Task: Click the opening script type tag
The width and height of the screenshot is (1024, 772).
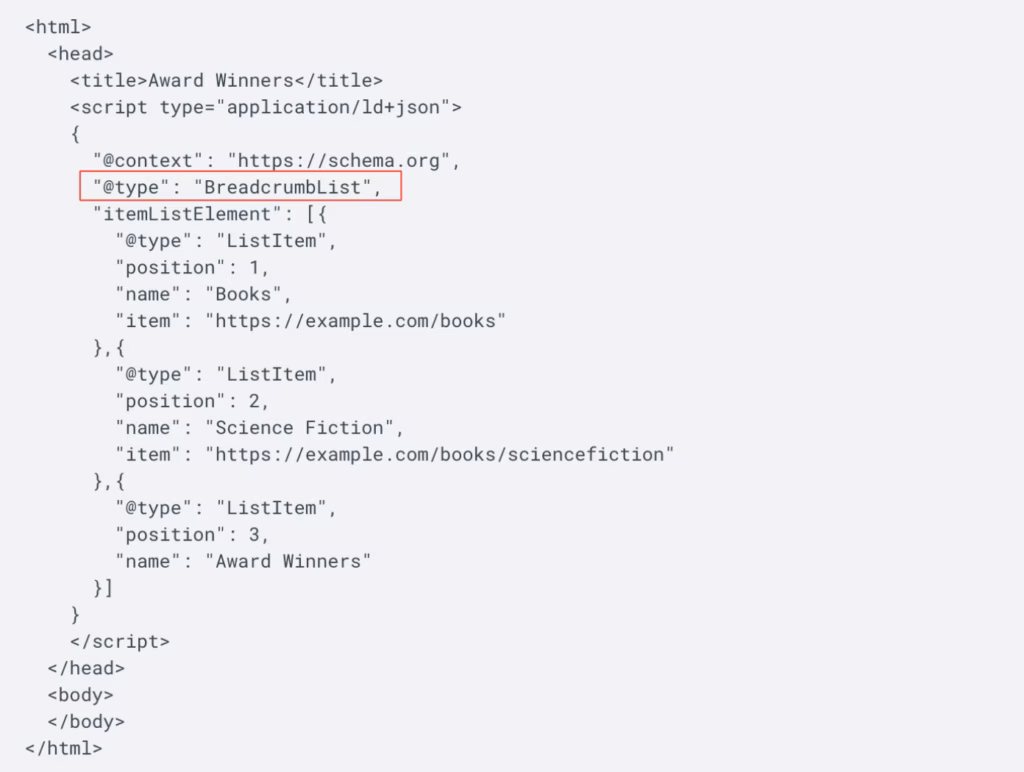Action: coord(265,107)
